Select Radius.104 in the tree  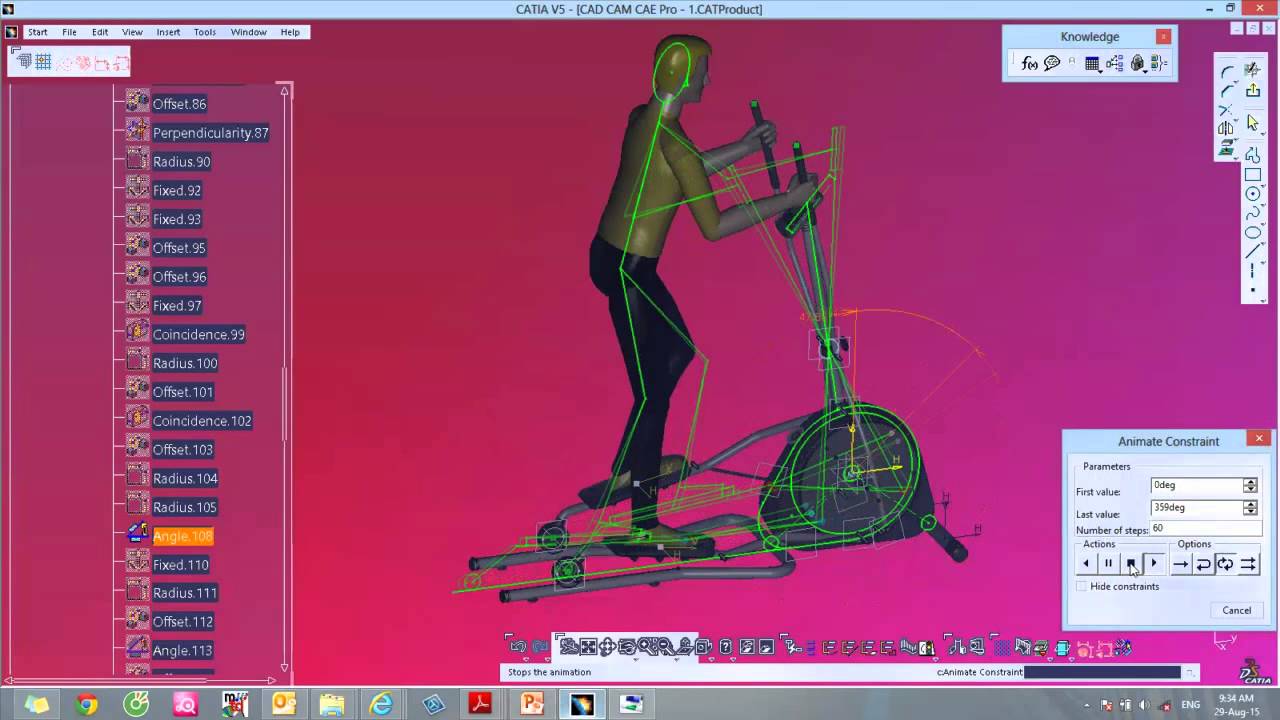click(185, 478)
